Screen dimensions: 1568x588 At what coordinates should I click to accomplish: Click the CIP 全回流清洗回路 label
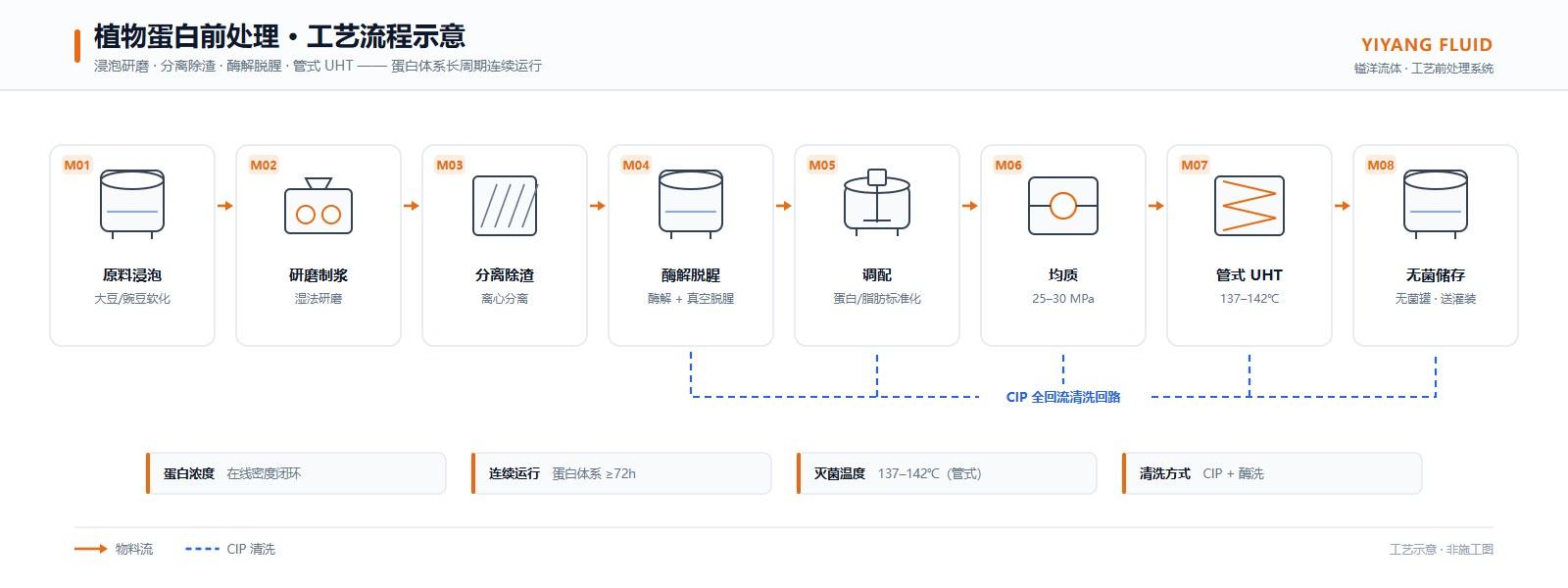pos(1063,397)
